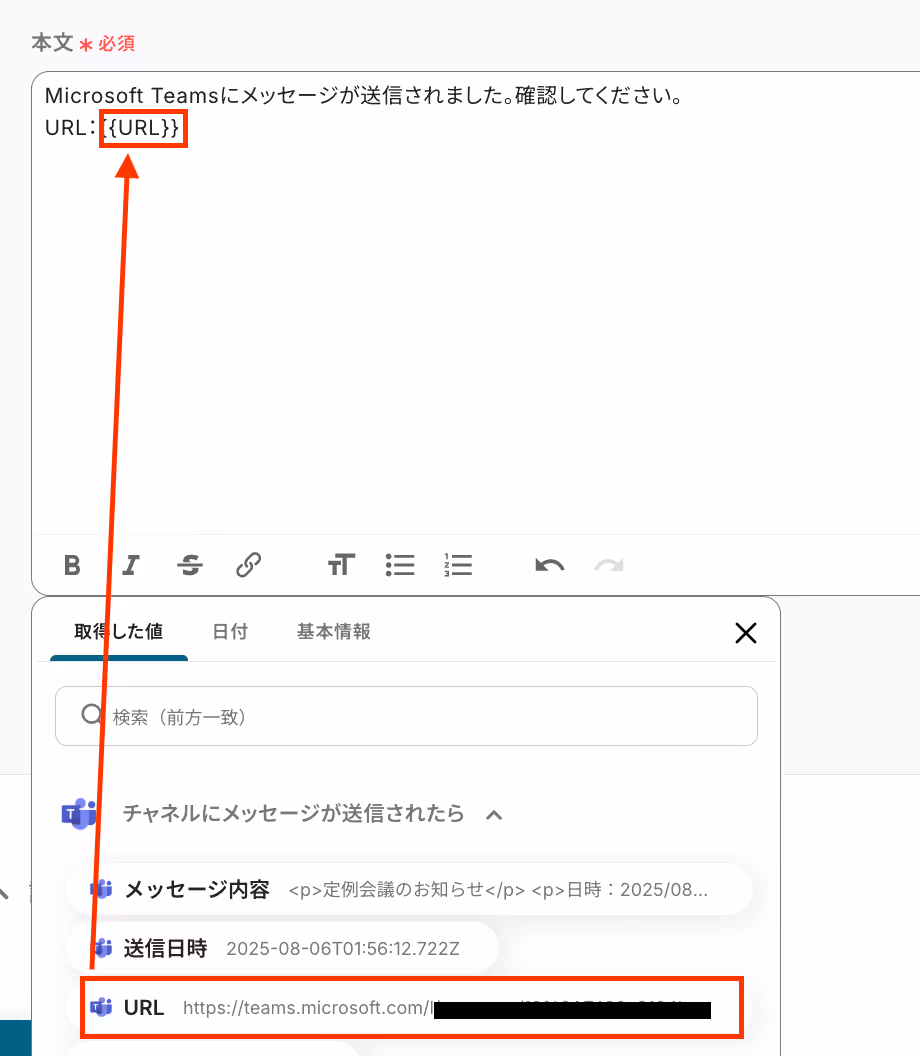Insert a hyperlink with the link icon
Screen dimensions: 920x1056
(x=249, y=565)
